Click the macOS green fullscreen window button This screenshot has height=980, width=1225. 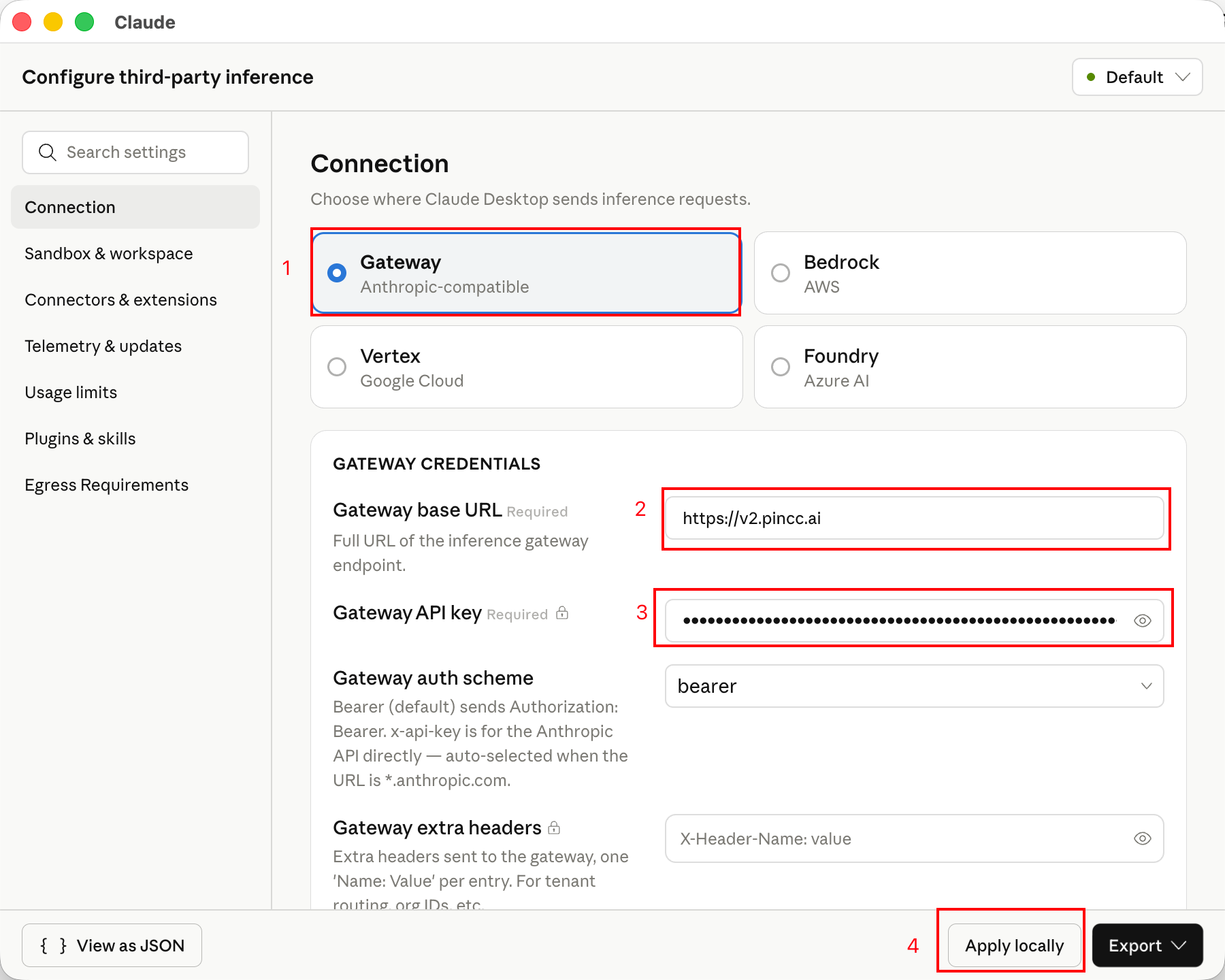click(x=84, y=22)
